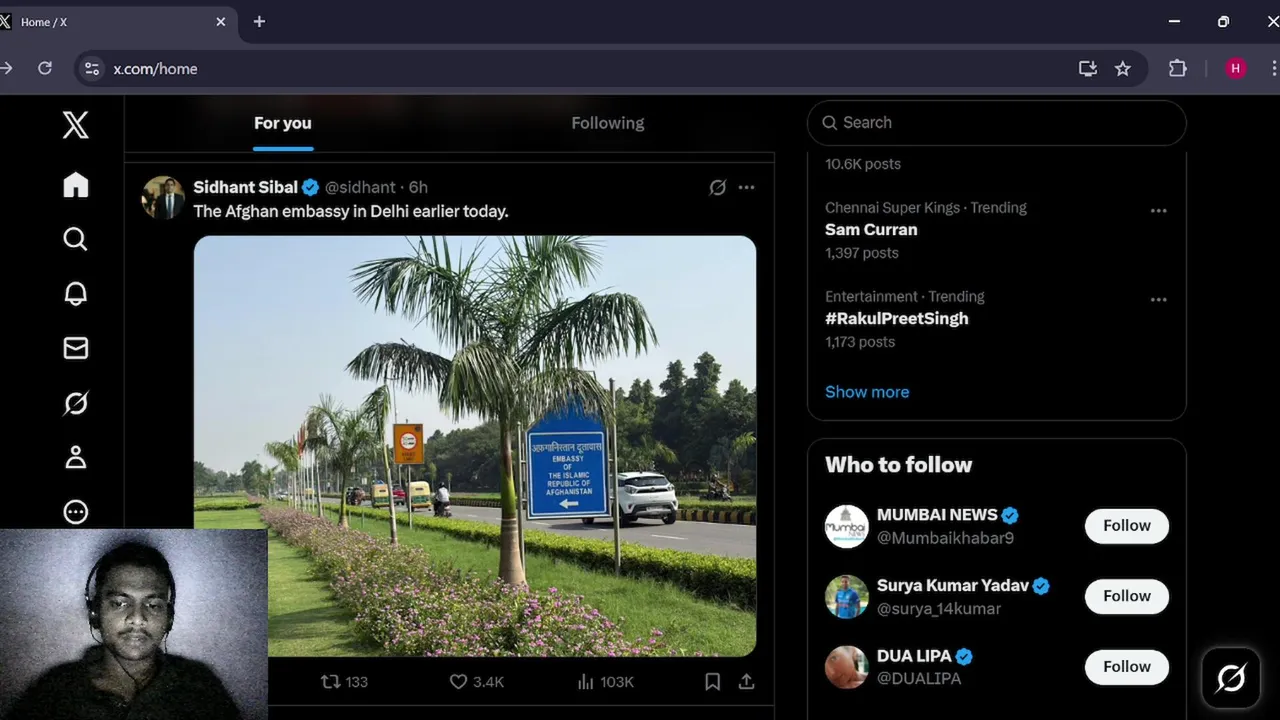Click the Search X input field
Screen dimensions: 1280x720
[996, 123]
